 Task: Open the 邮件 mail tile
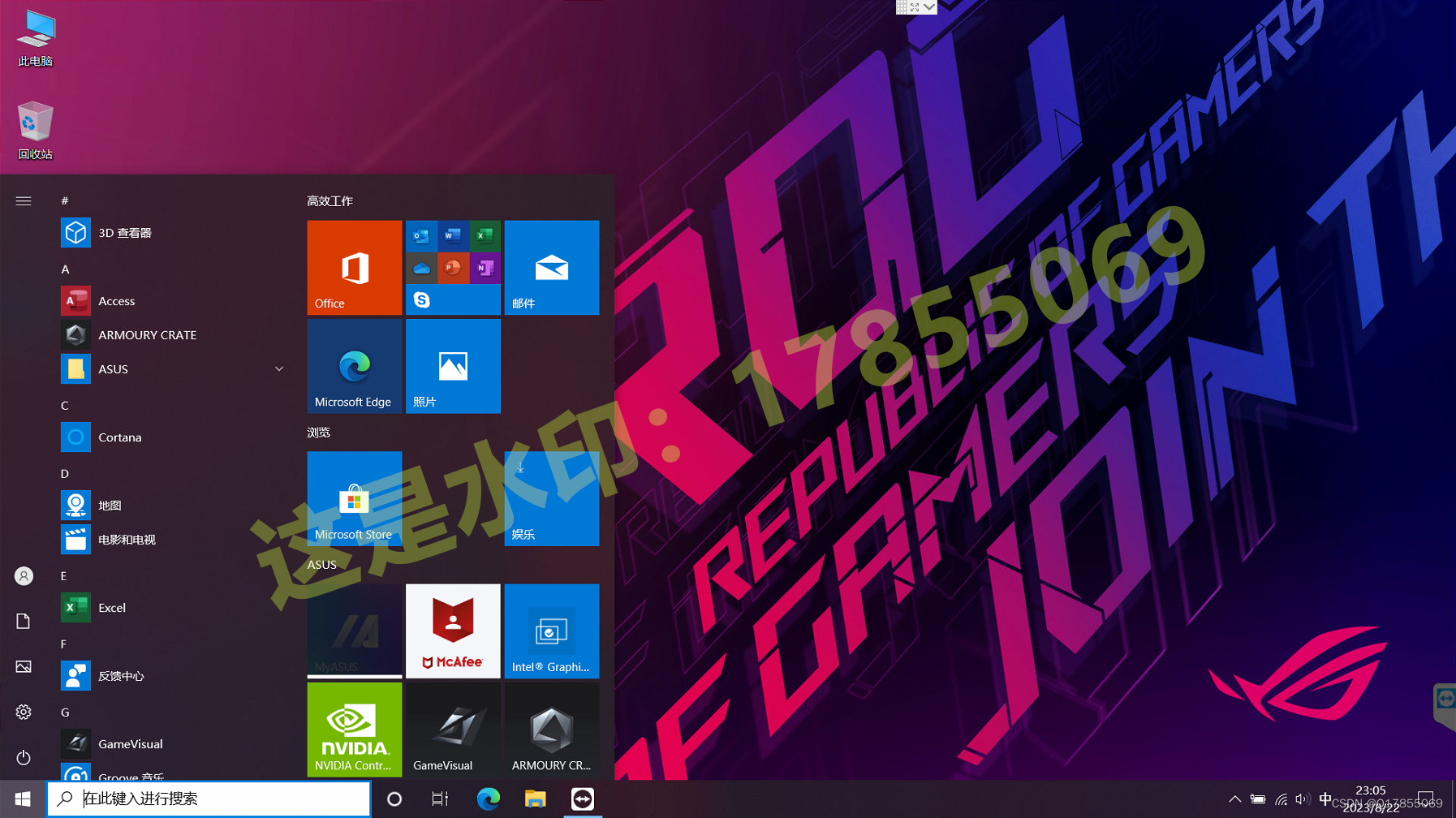coord(552,268)
